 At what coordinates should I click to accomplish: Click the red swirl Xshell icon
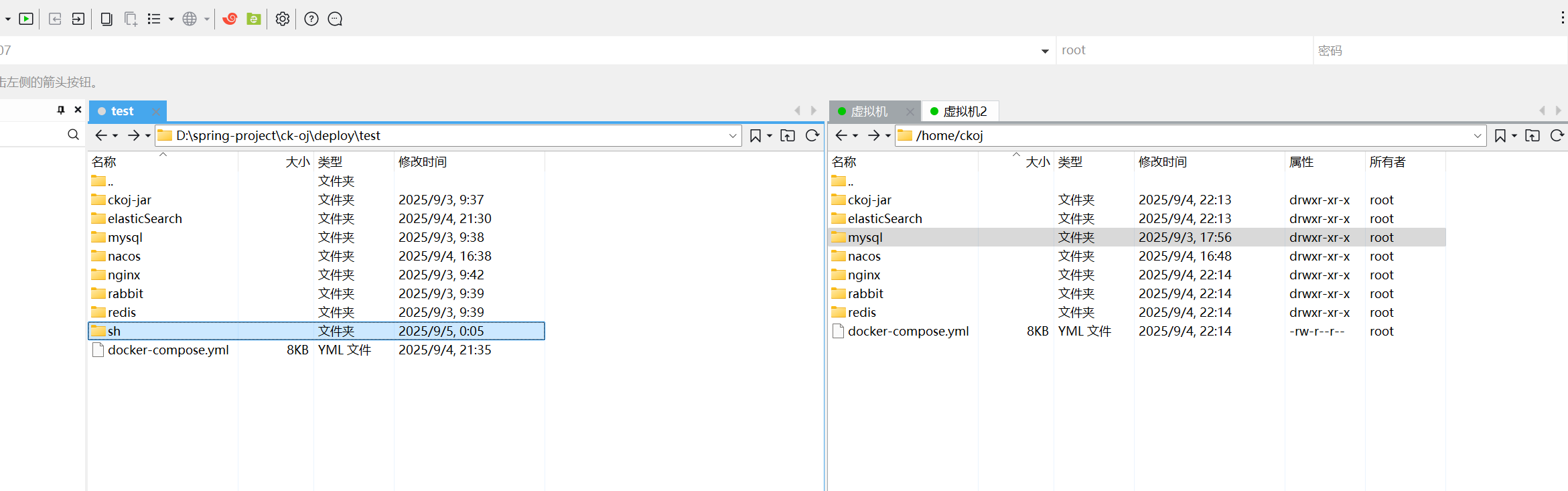pyautogui.click(x=230, y=19)
